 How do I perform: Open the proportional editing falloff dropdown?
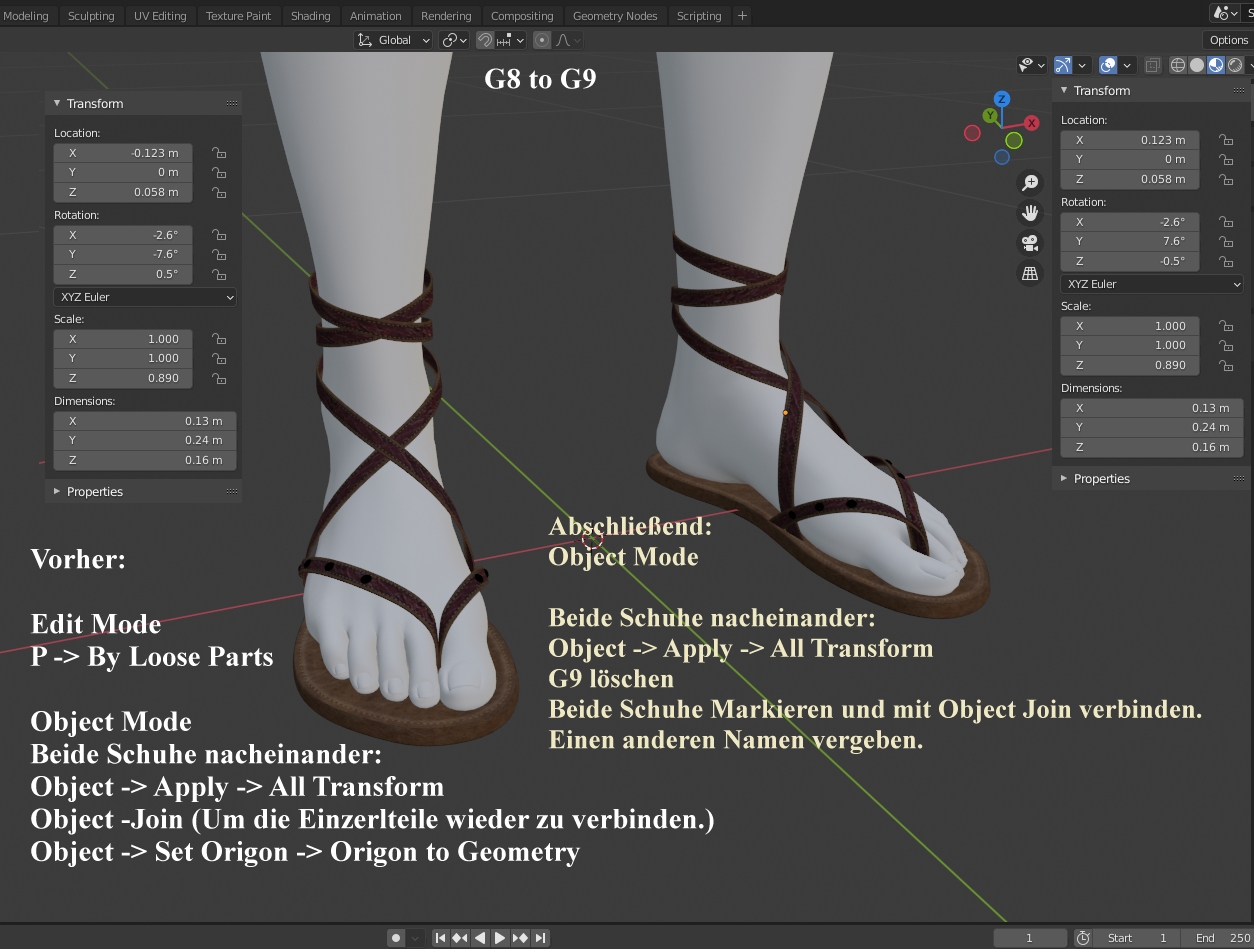click(567, 40)
